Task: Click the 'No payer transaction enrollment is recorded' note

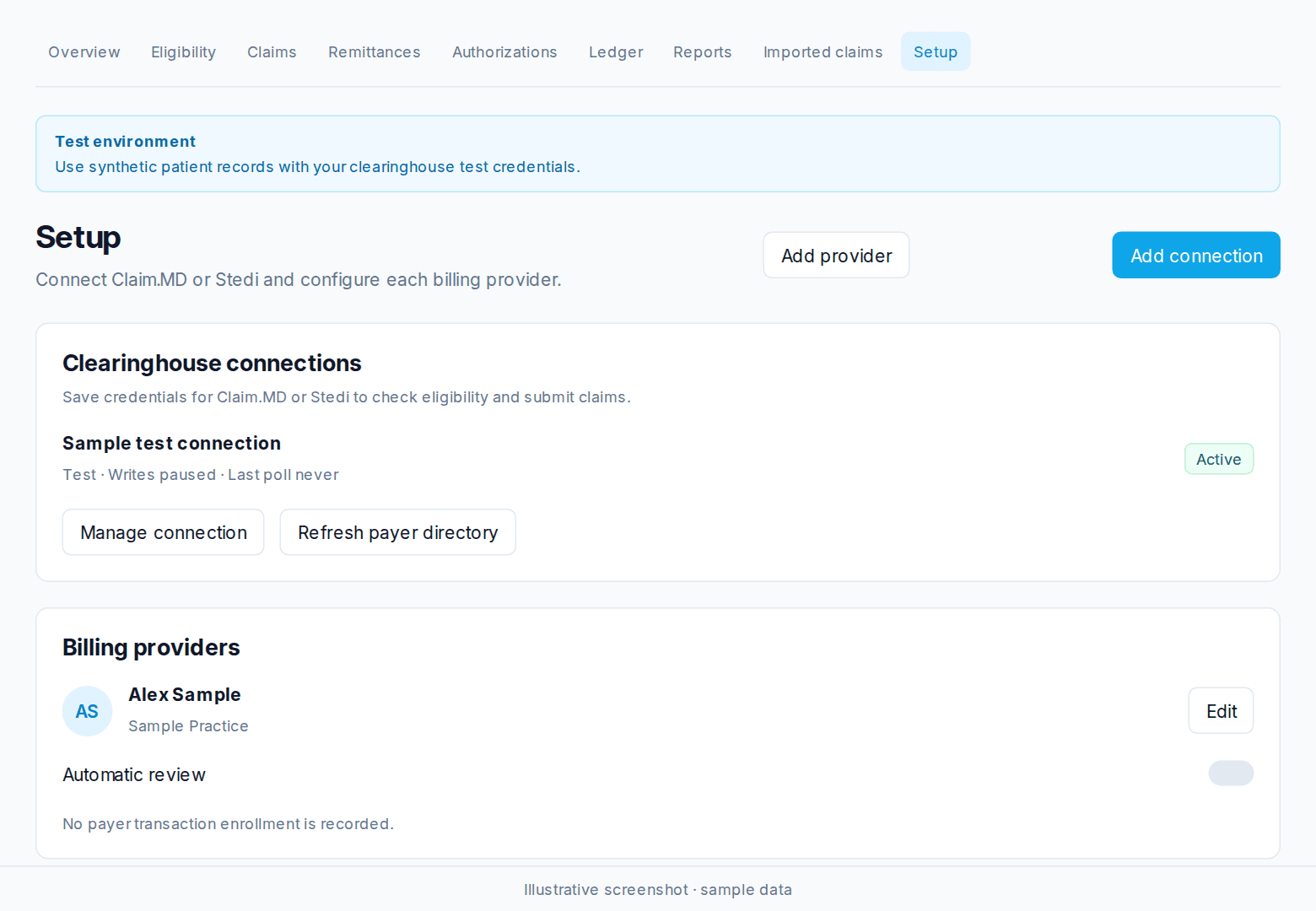Action: pos(228,824)
